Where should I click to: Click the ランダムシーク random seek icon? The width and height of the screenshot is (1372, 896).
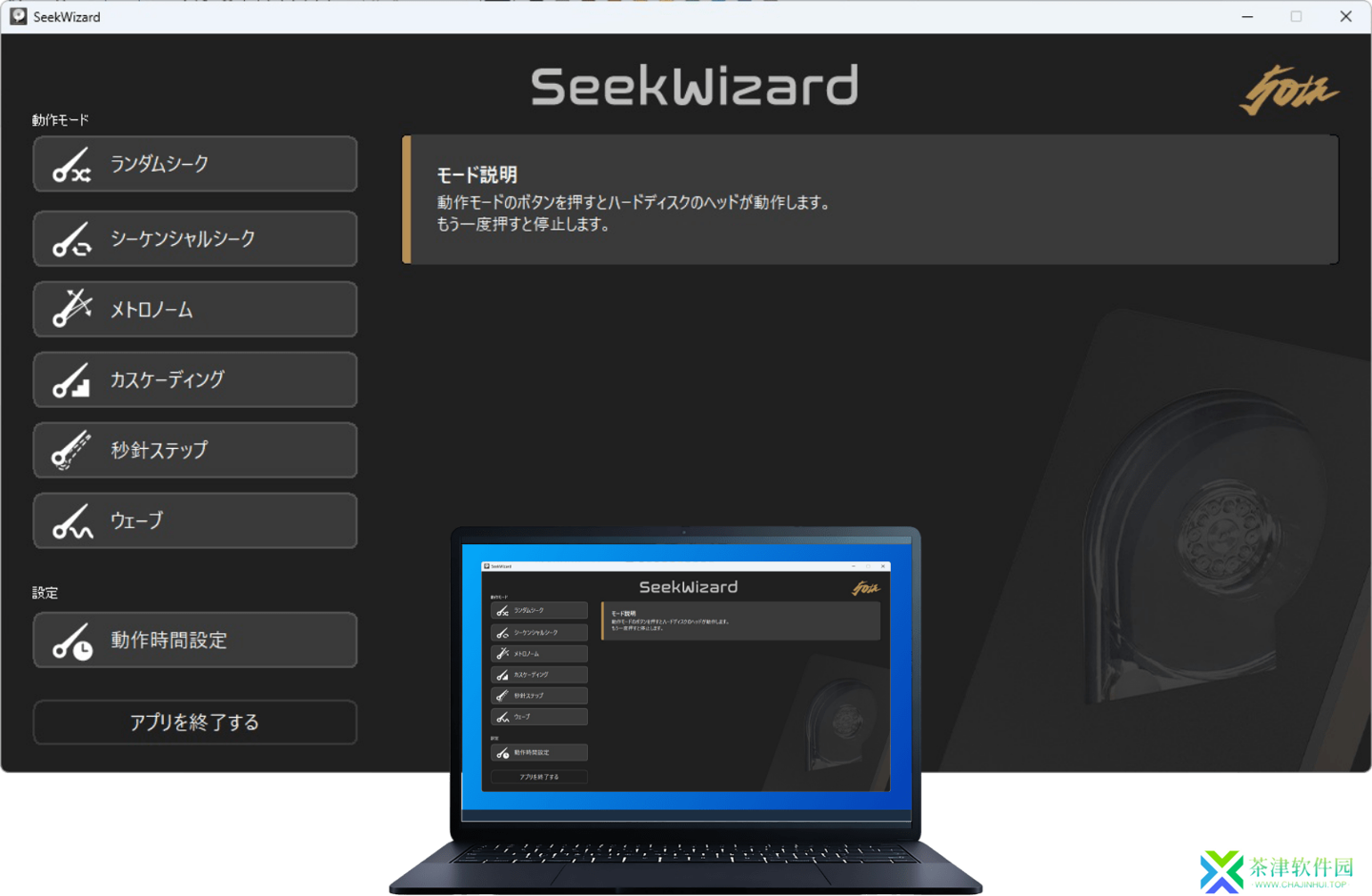tap(71, 165)
